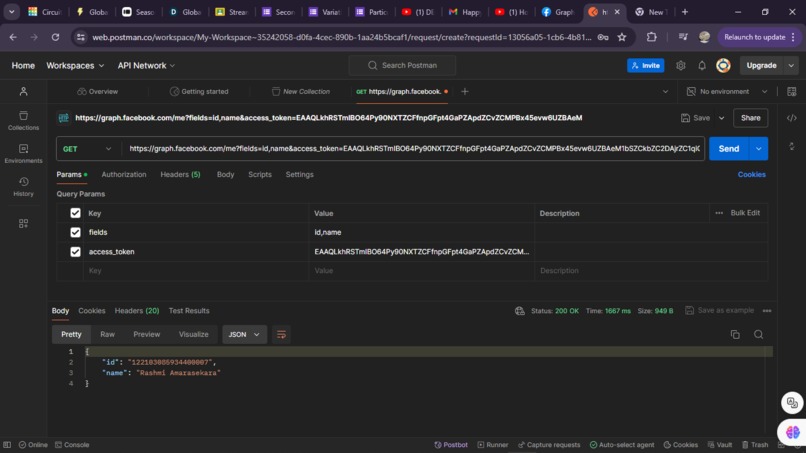This screenshot has height=453, width=806.
Task: Open the Environments sidebar panel
Action: coord(23,153)
